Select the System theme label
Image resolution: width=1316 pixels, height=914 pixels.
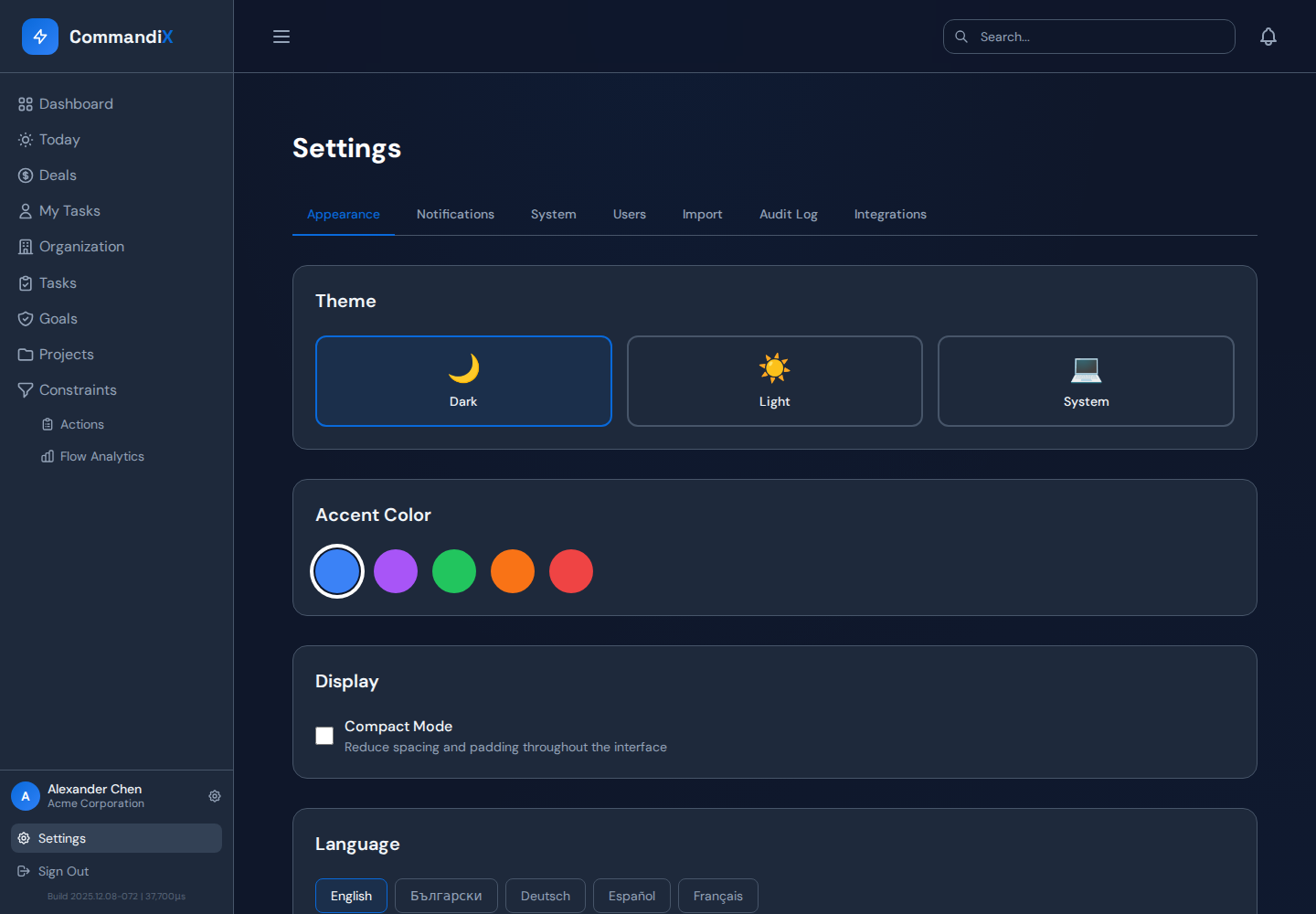click(x=1086, y=401)
